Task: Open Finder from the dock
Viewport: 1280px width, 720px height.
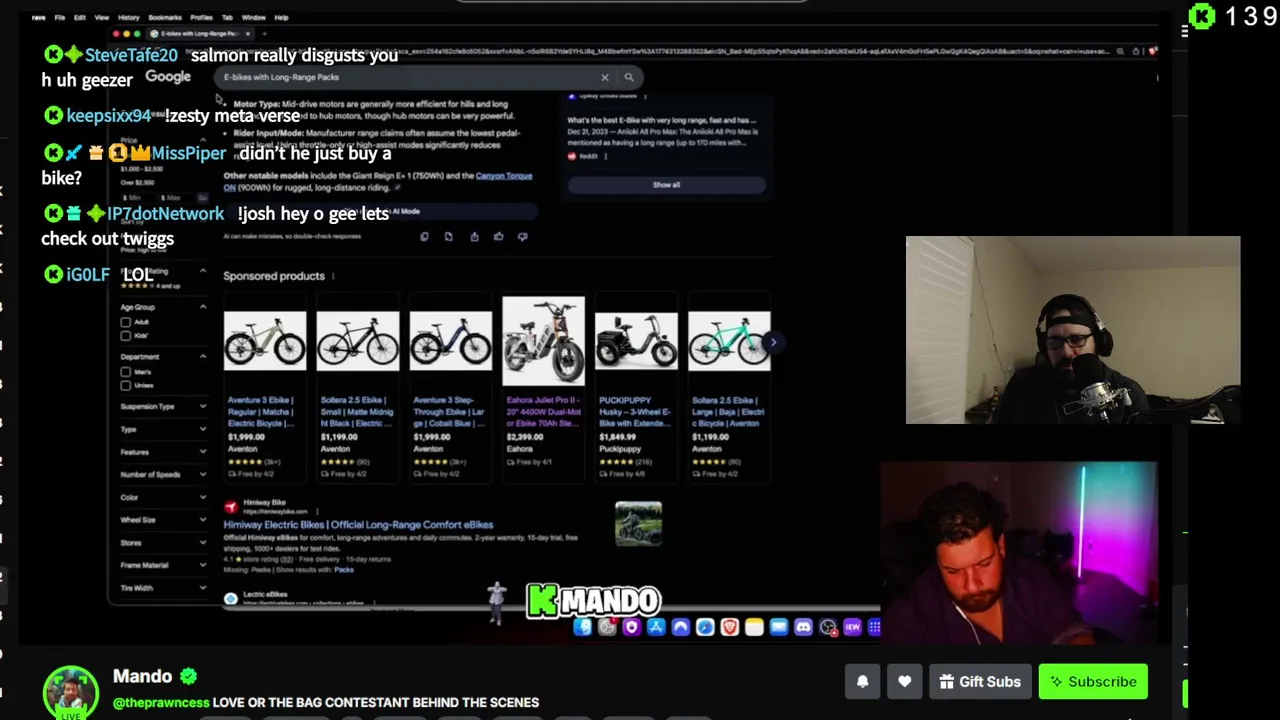Action: point(583,627)
